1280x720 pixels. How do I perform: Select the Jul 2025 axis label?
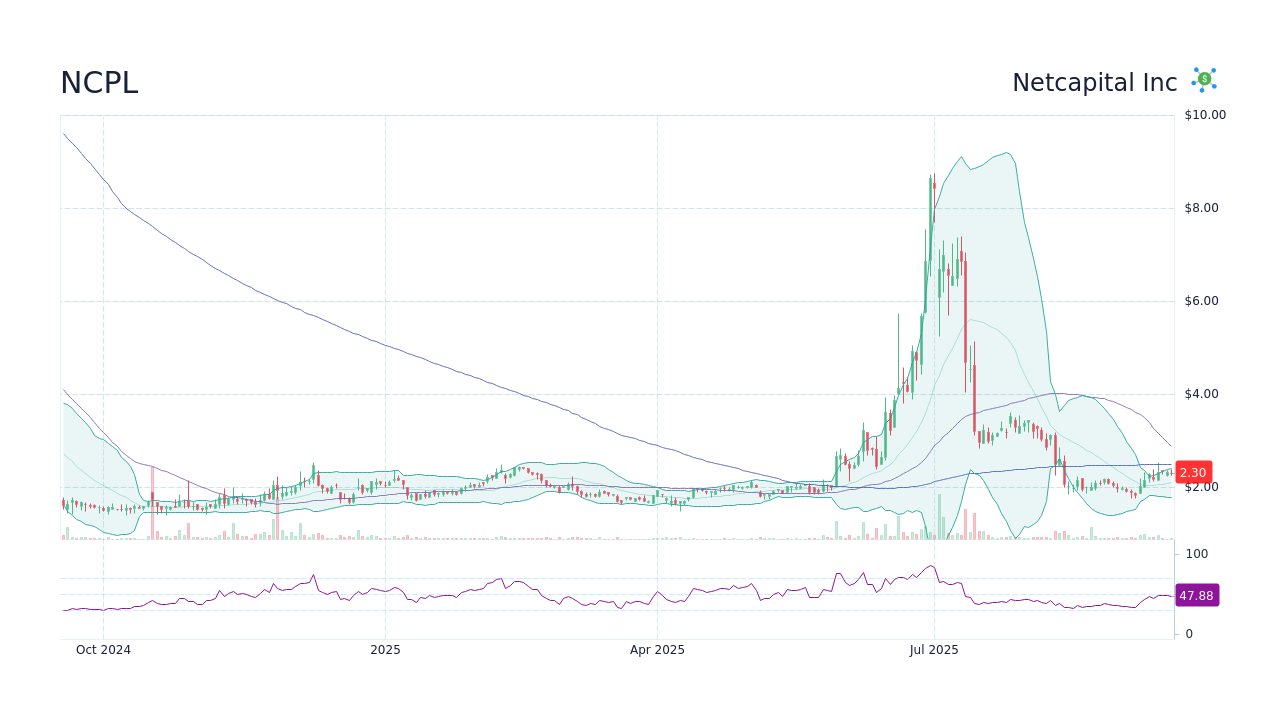coord(935,649)
